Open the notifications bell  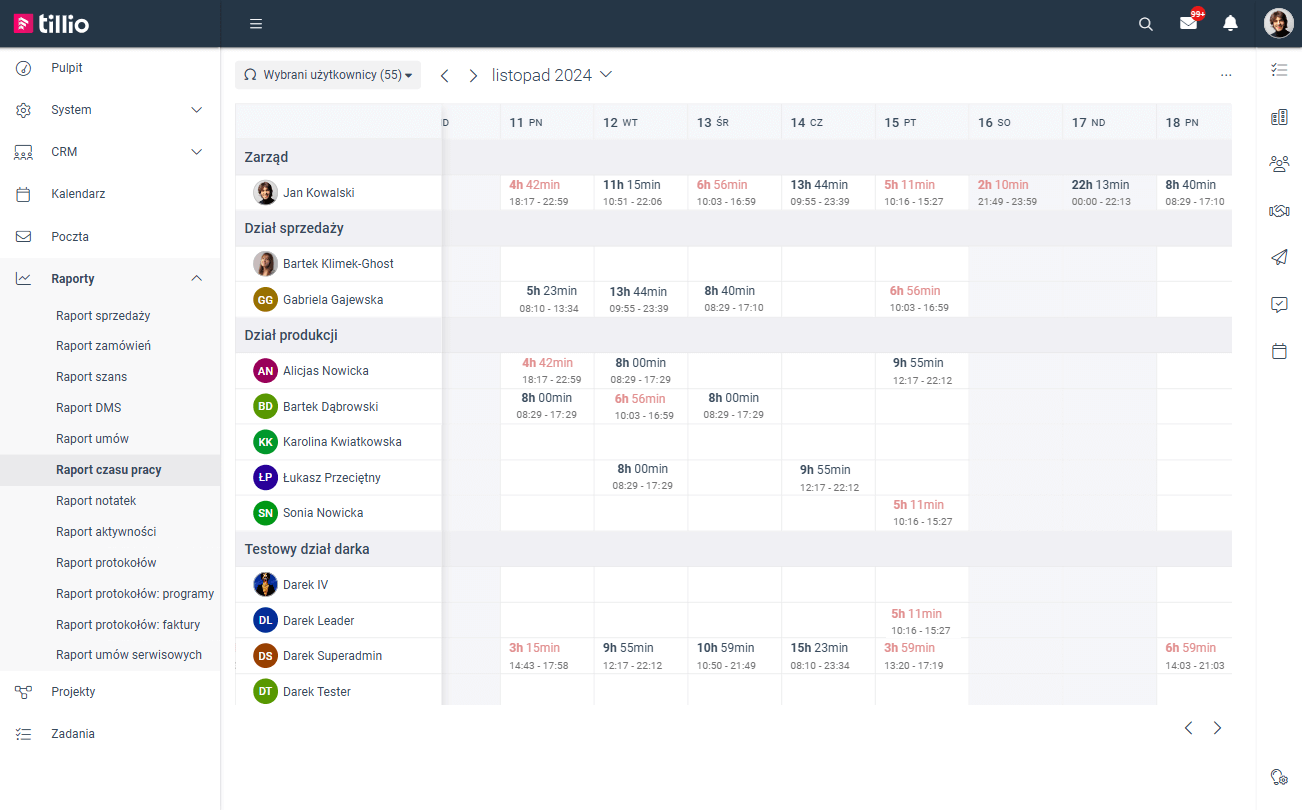1231,23
